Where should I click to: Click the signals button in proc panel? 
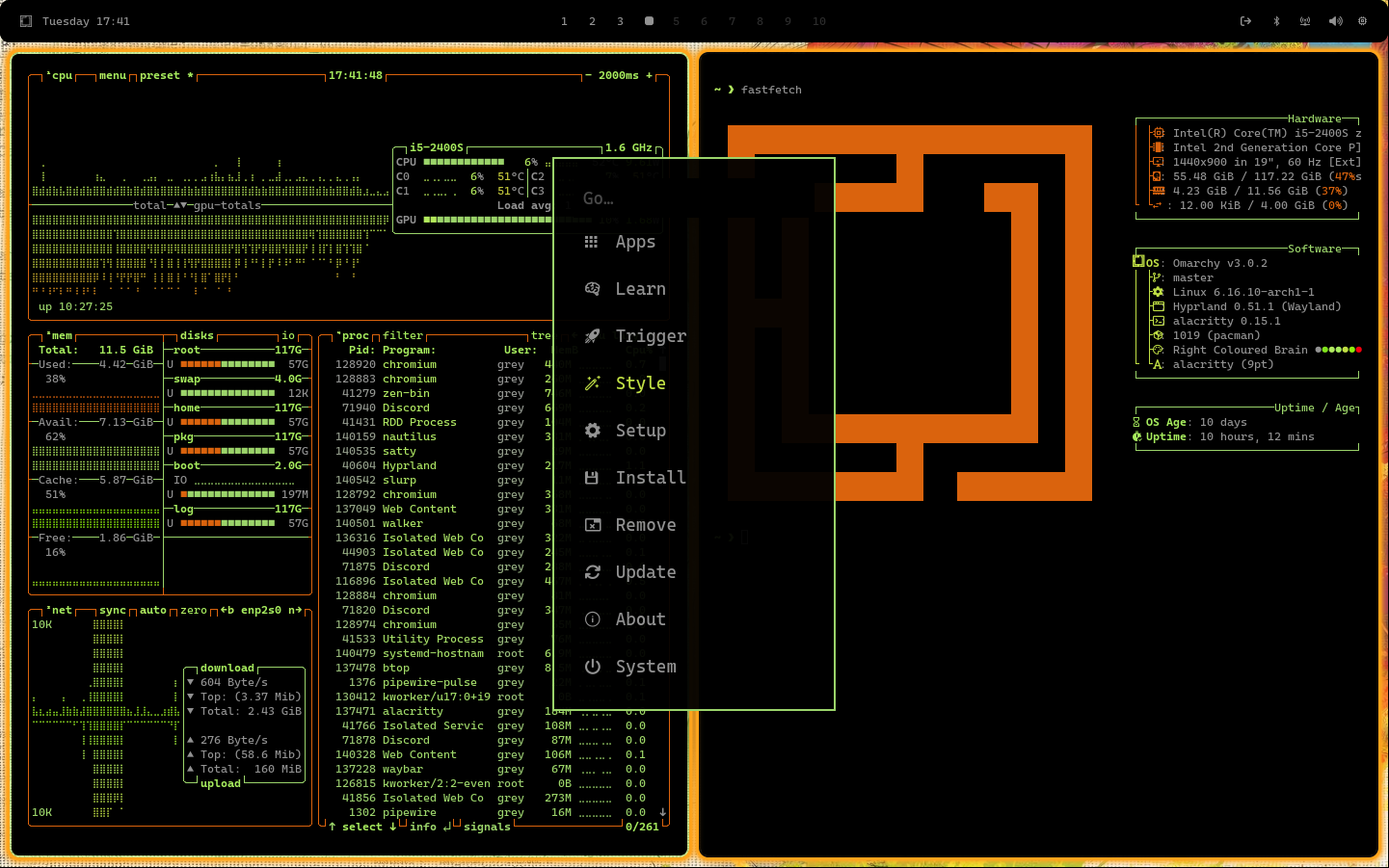coord(487,828)
